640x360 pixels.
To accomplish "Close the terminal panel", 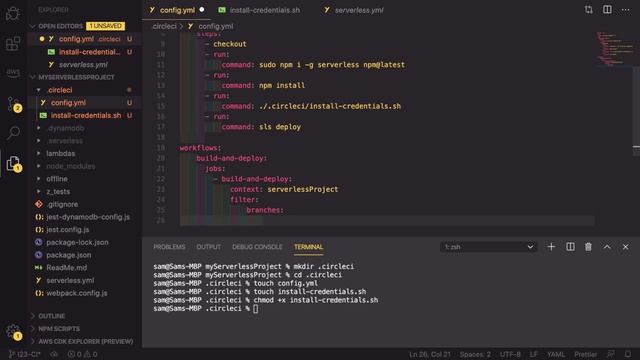I will click(x=625, y=247).
